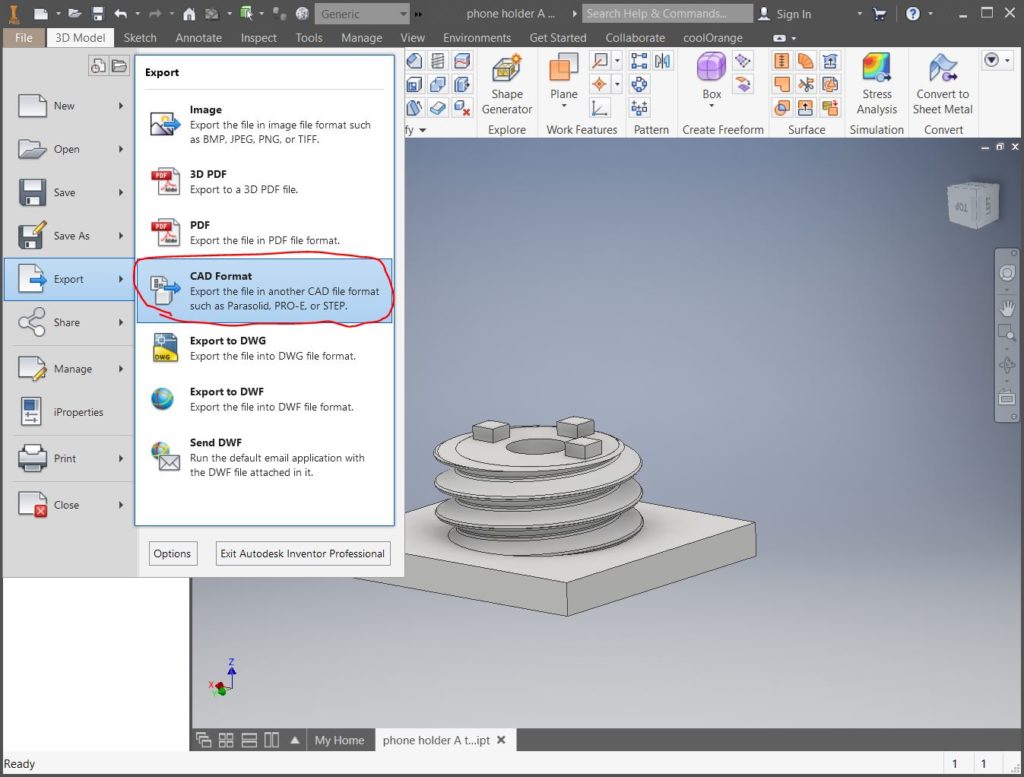Viewport: 1024px width, 777px height.
Task: Open the New submenu in File menu
Action: click(70, 106)
